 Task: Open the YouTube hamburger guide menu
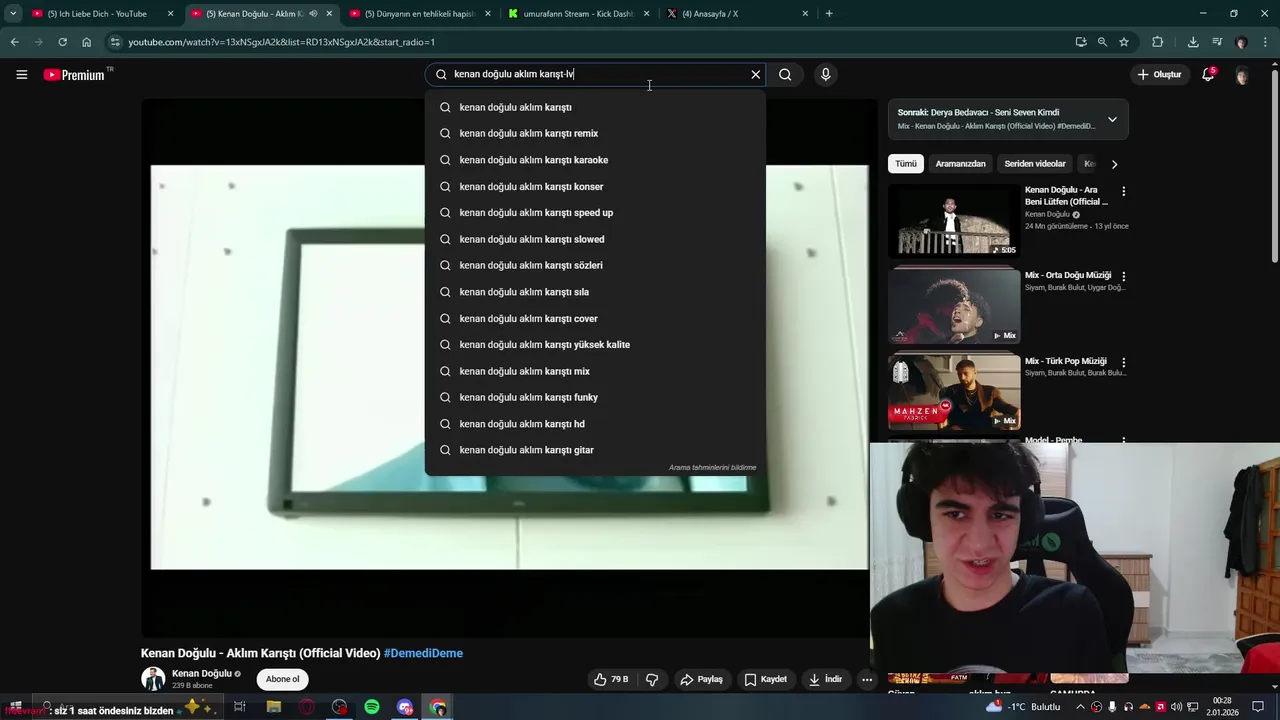tap(21, 74)
